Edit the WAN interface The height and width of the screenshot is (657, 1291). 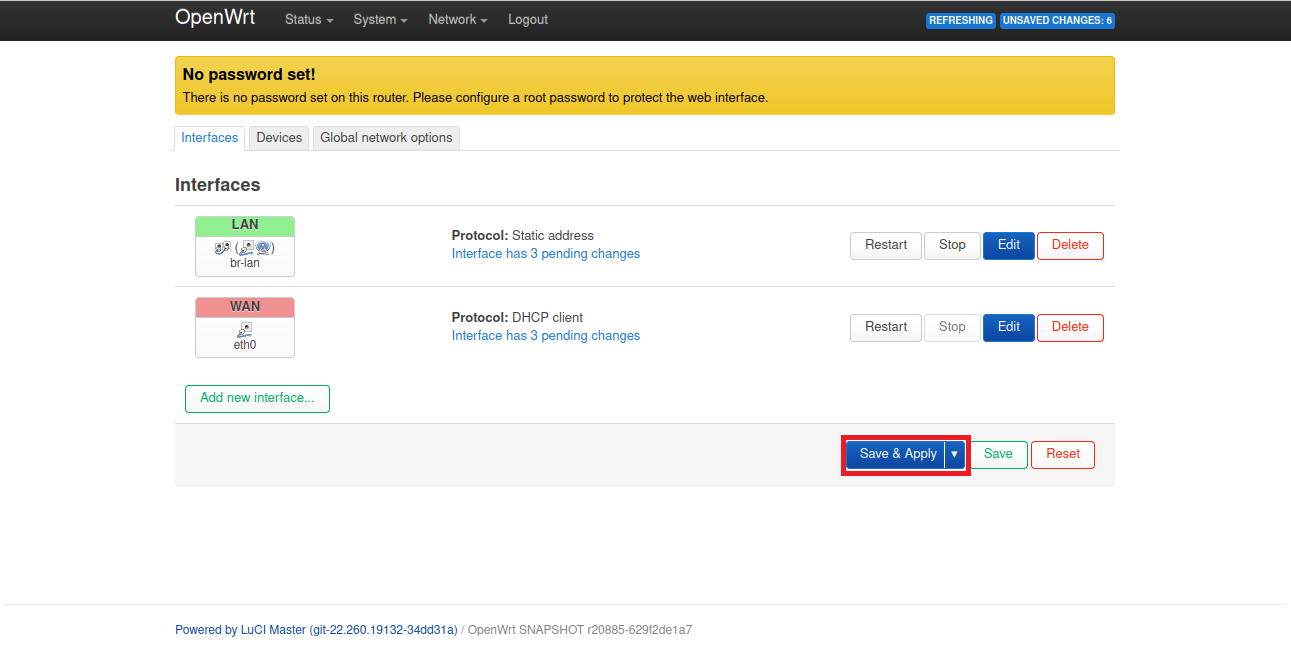[1009, 327]
